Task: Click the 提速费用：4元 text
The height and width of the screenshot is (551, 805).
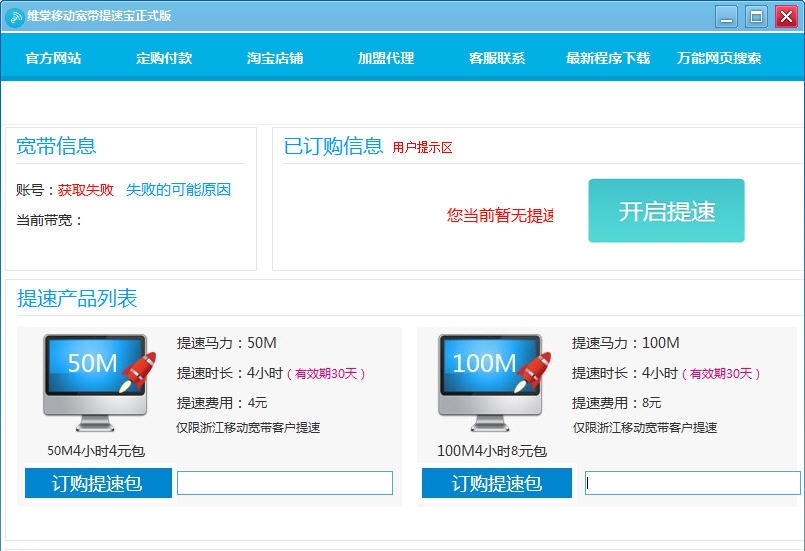Action: point(222,403)
